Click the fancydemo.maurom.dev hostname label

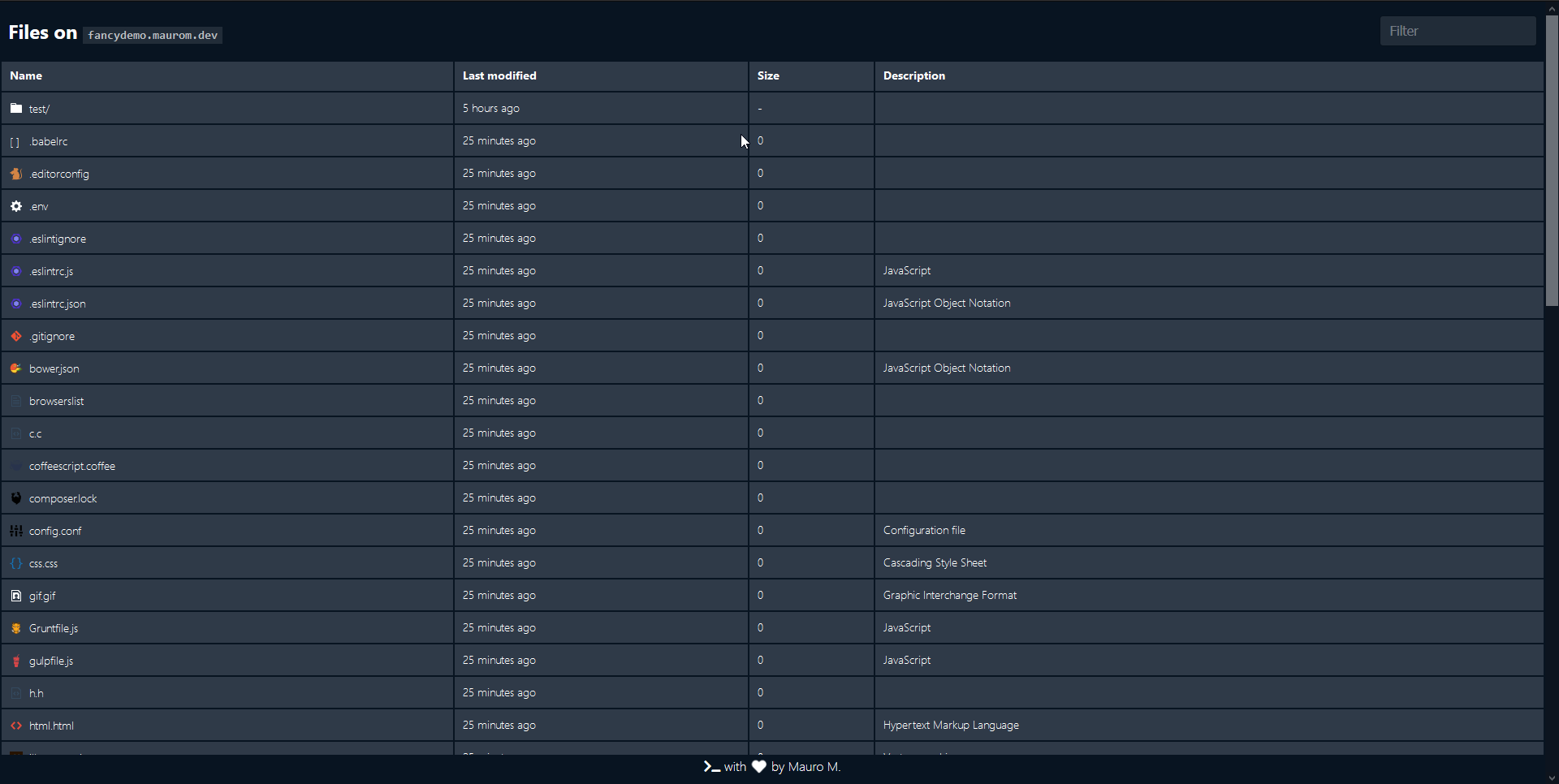point(153,35)
